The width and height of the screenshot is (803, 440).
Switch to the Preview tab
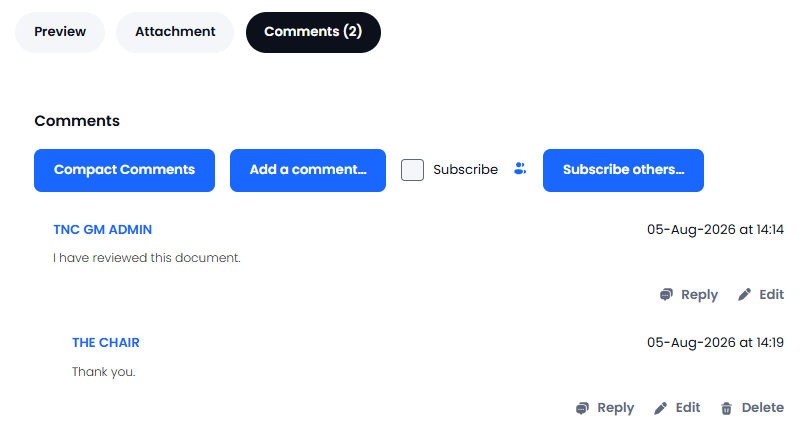click(x=60, y=32)
